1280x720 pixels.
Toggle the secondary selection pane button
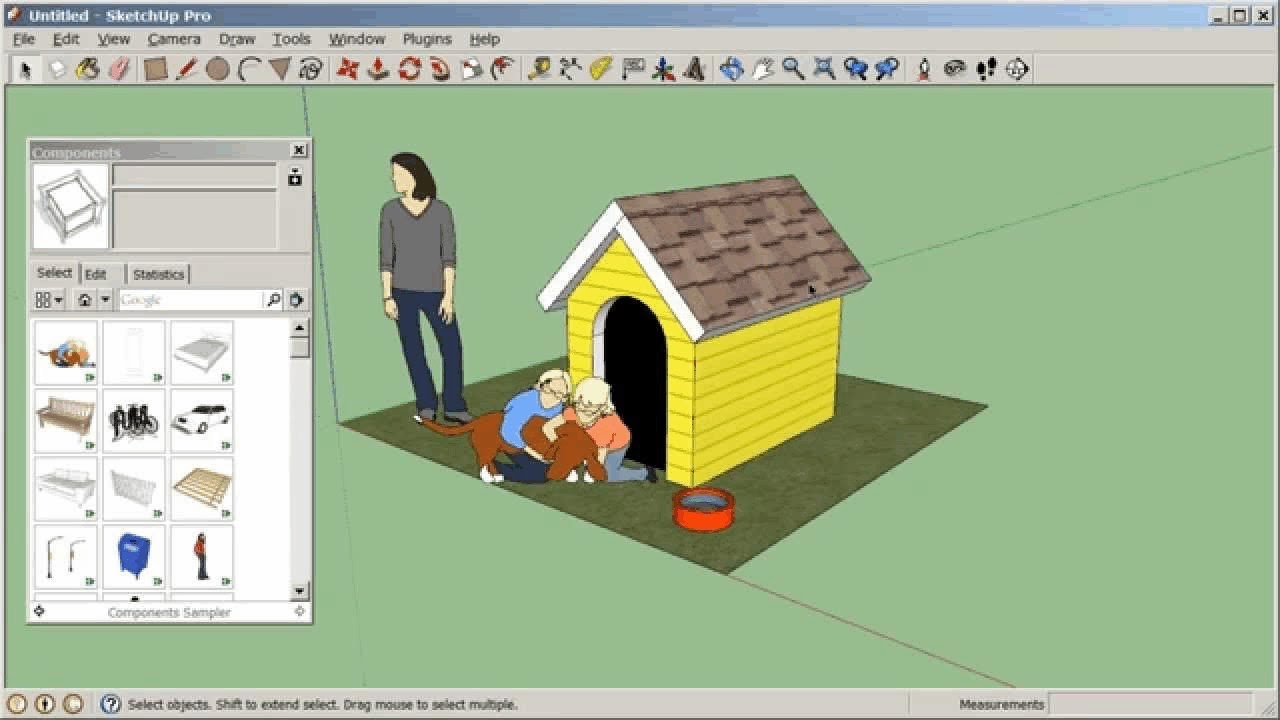(294, 178)
